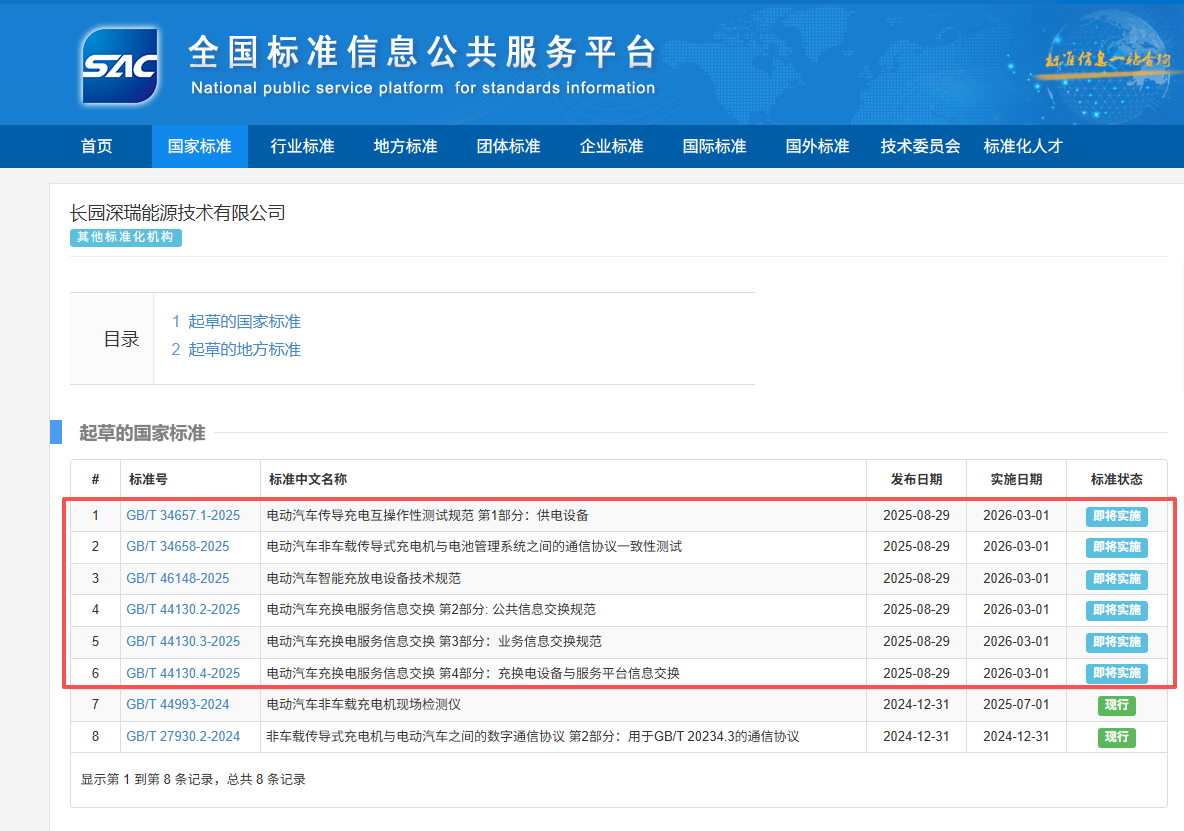Open the GB/T 44993-2024 standard link

pos(178,704)
